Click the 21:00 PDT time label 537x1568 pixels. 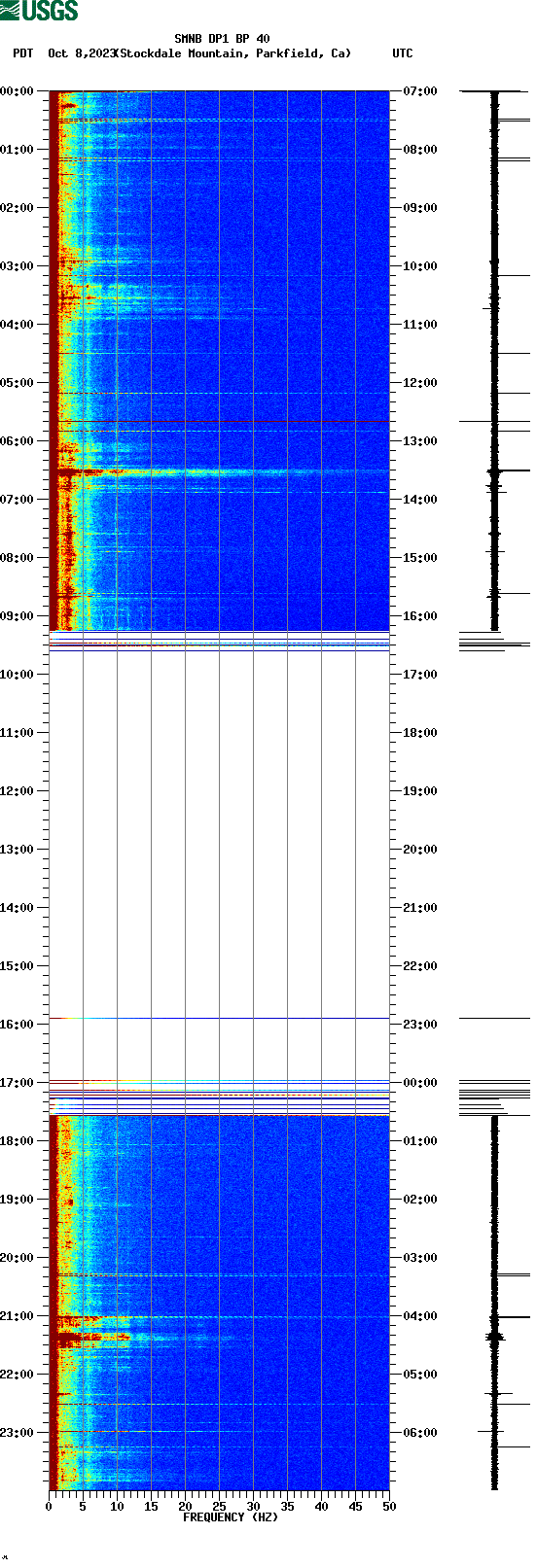click(18, 1316)
